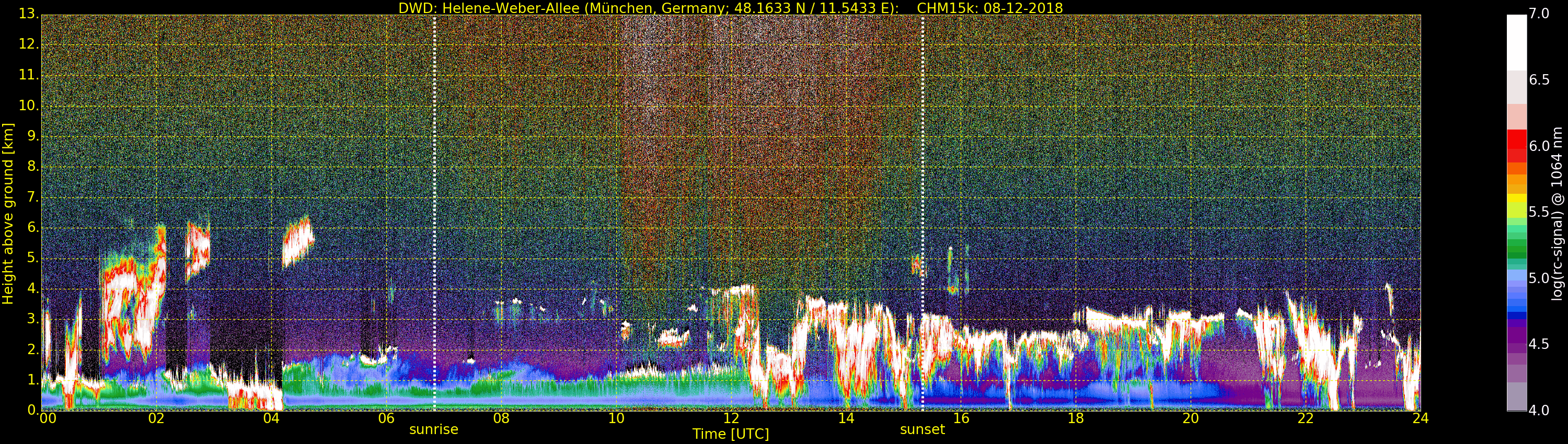Click the '24' time tick label
The image size is (1568, 444).
tap(1421, 418)
